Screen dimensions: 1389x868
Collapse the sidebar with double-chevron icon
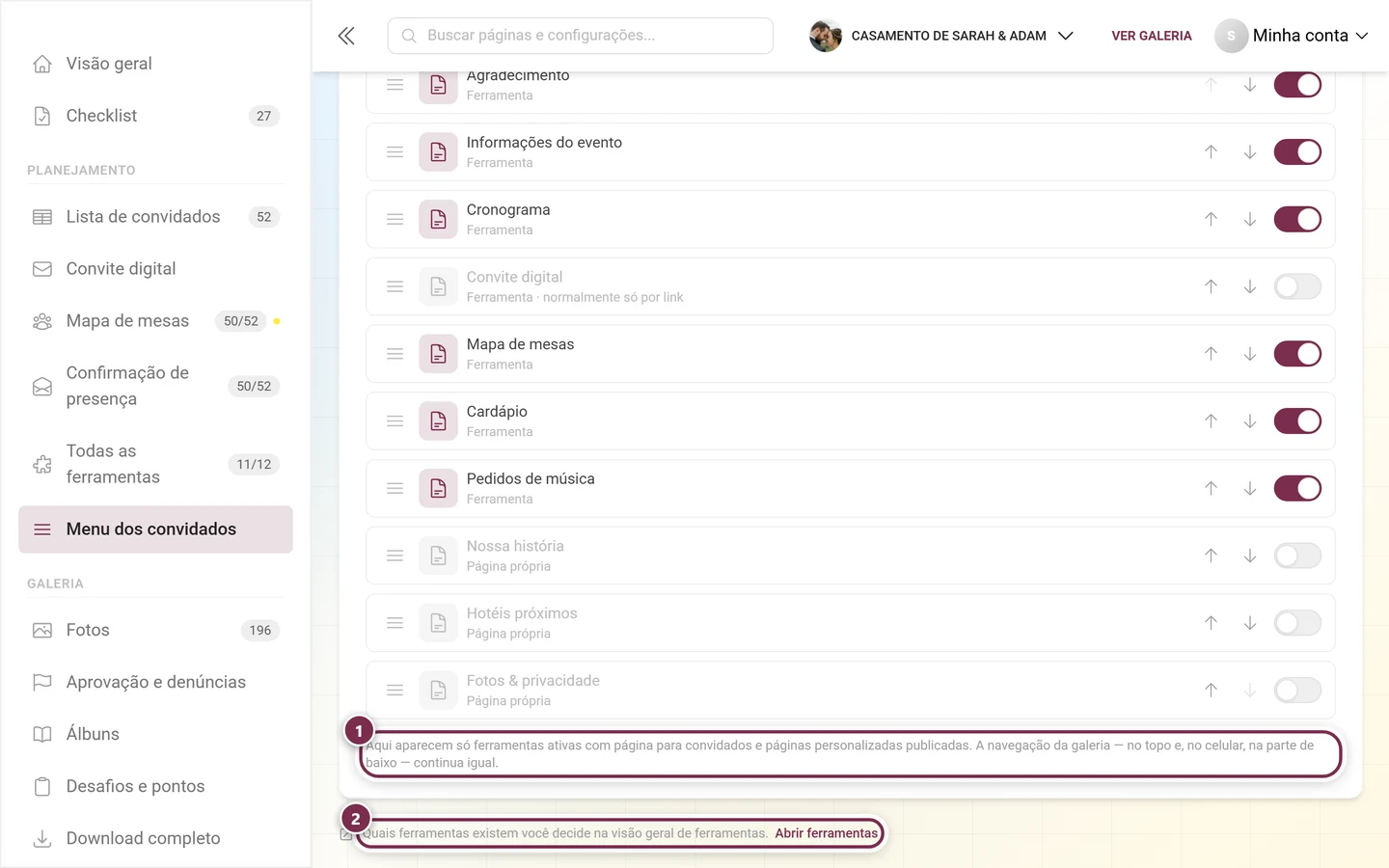coord(346,36)
